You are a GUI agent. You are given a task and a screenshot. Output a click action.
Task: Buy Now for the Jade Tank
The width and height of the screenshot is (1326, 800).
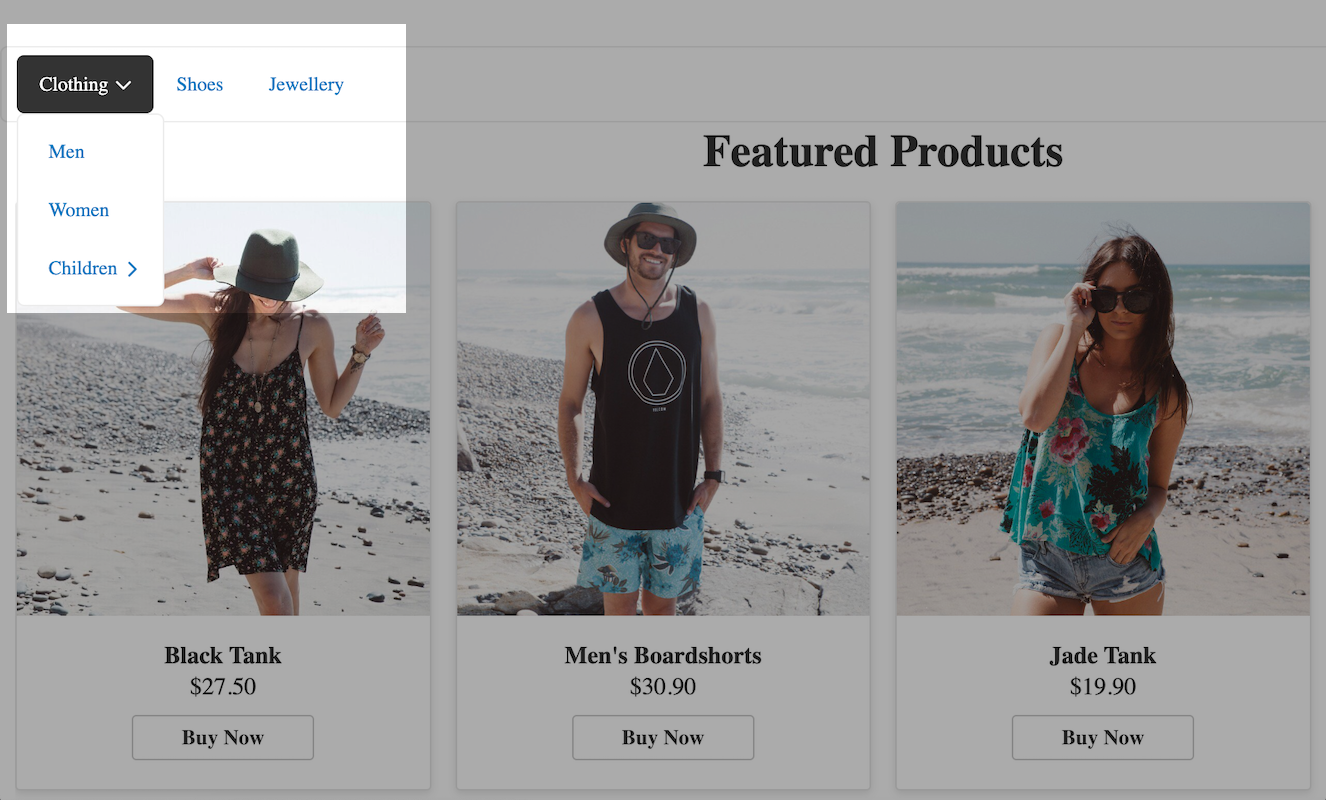pyautogui.click(x=1102, y=737)
